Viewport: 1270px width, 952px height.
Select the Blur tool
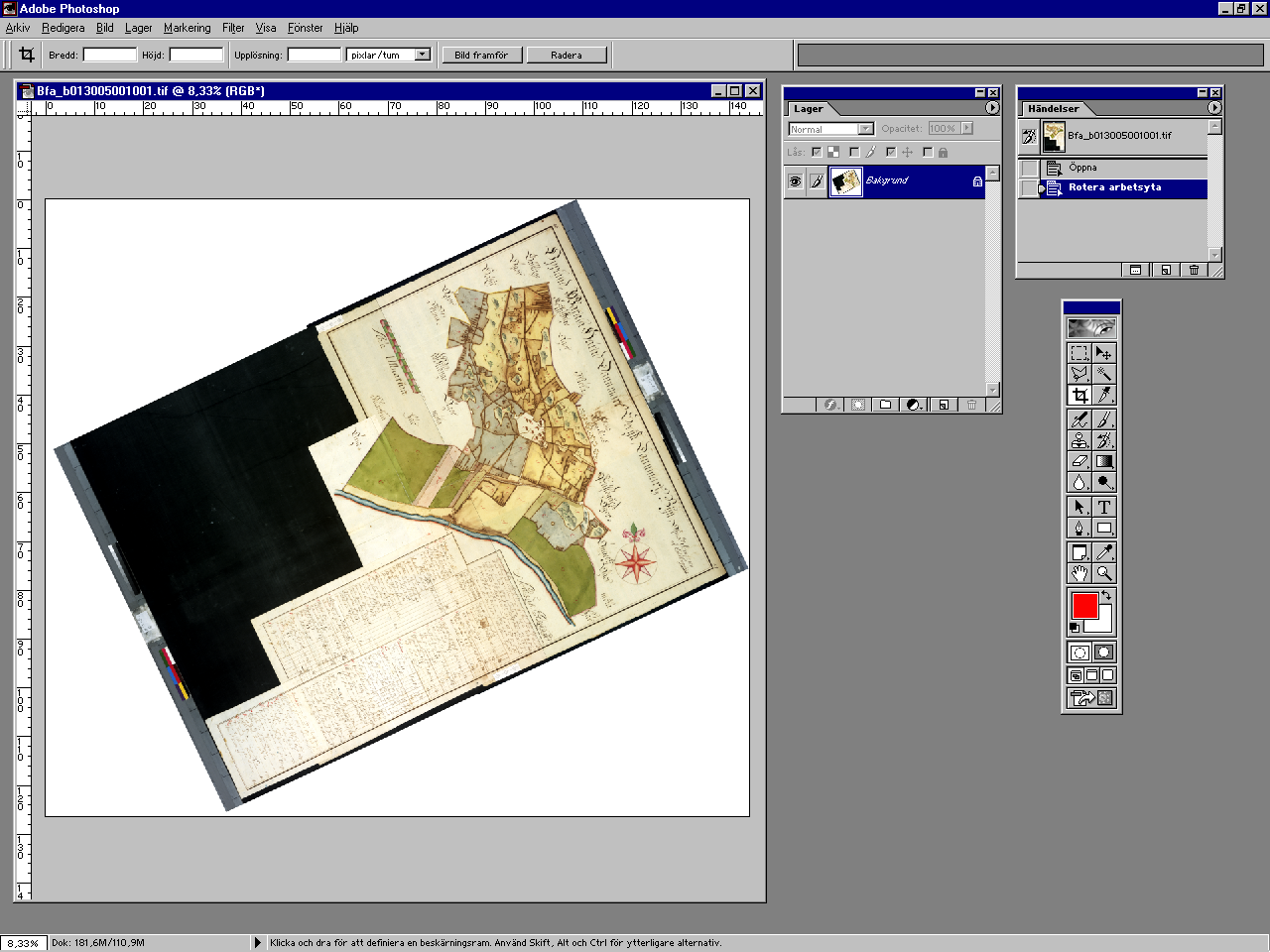(1079, 483)
